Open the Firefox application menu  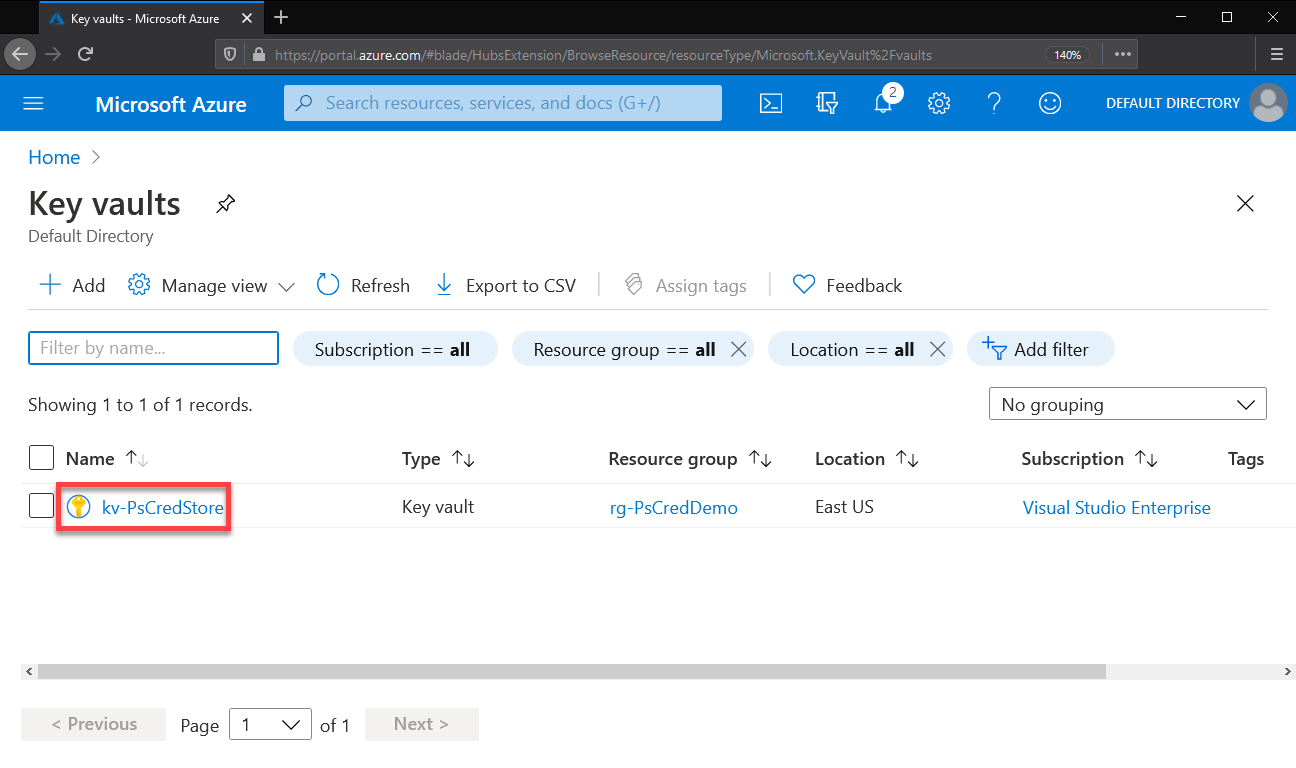[x=1277, y=55]
